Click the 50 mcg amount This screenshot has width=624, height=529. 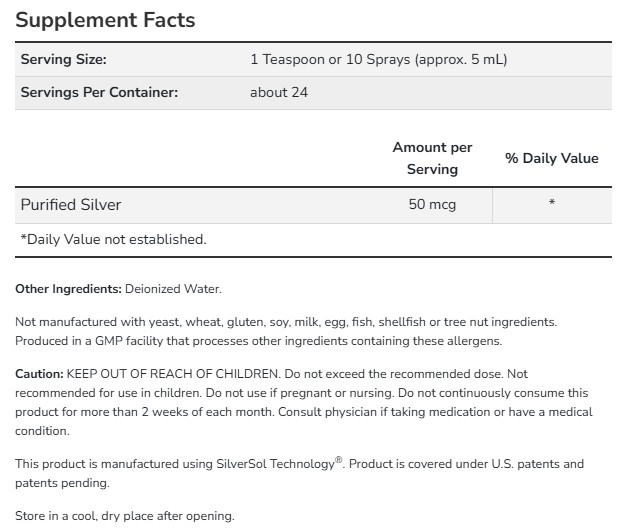pyautogui.click(x=431, y=205)
